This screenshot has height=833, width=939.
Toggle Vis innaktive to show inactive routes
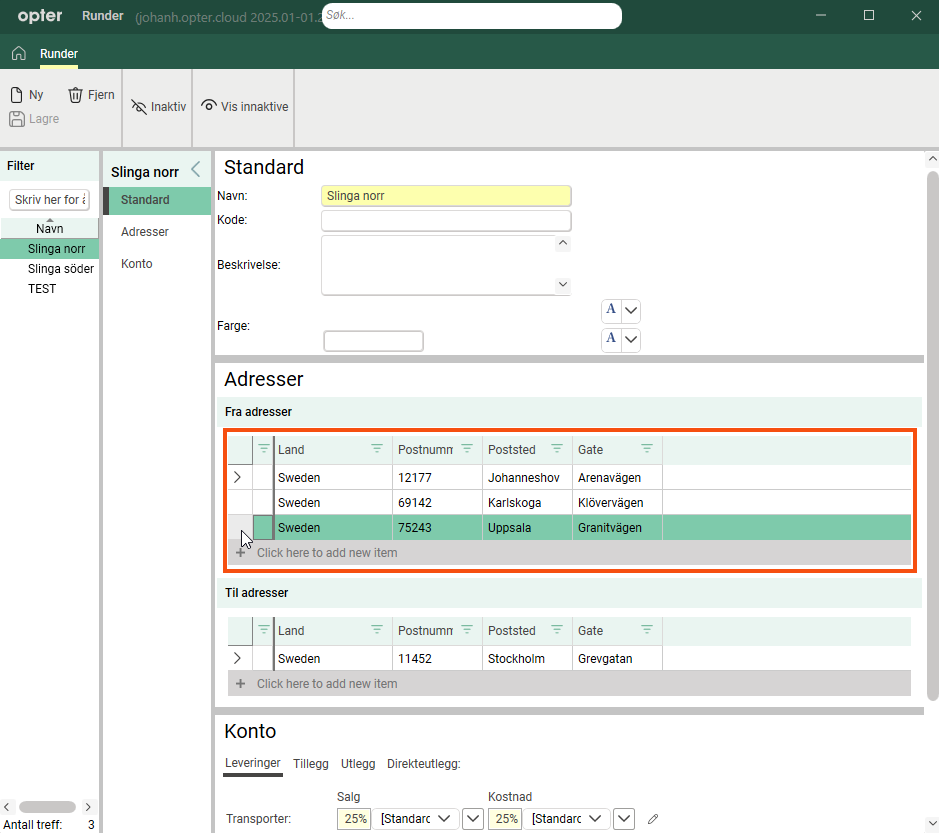tap(245, 106)
